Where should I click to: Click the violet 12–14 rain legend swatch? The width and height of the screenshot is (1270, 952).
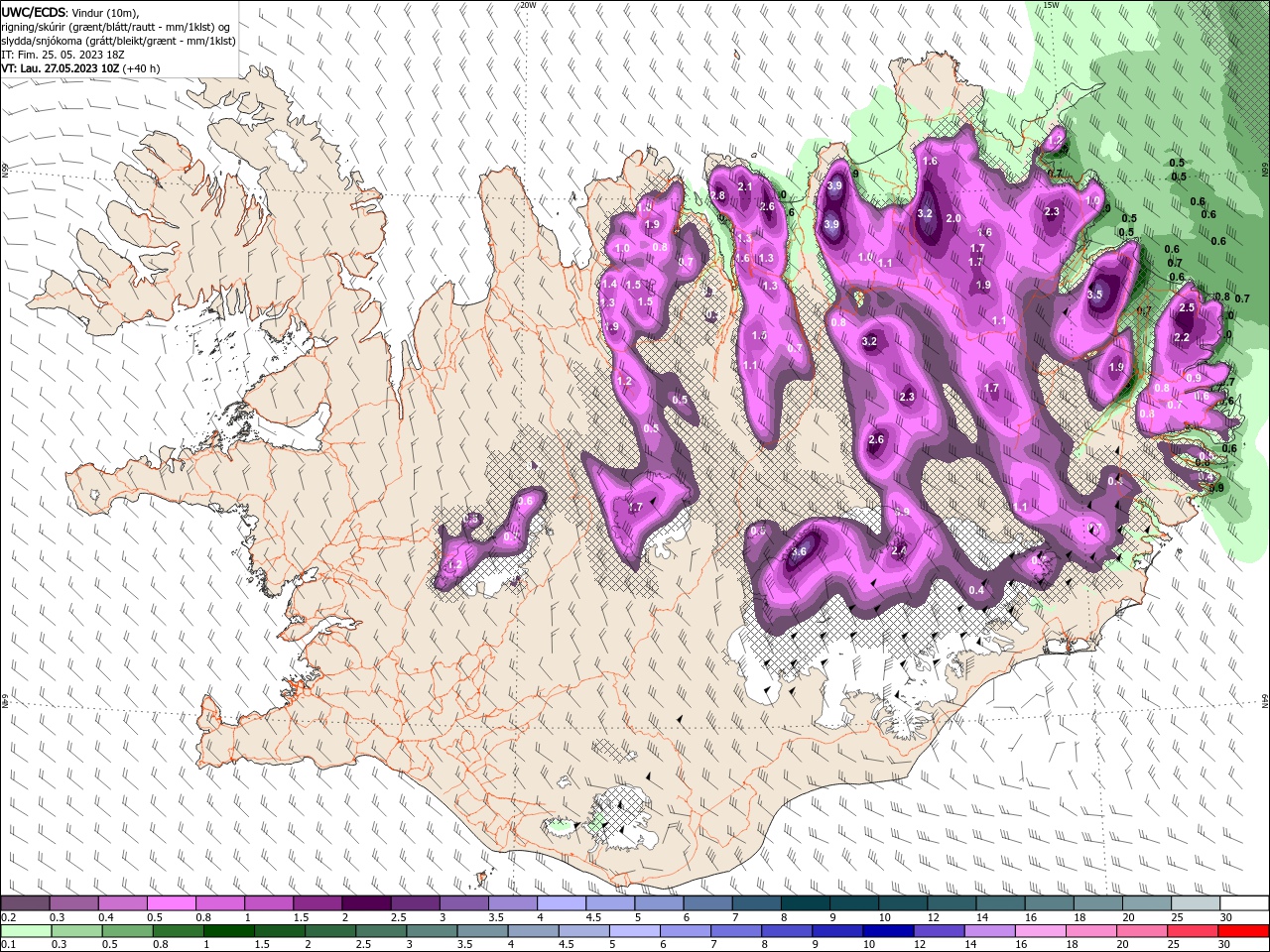click(940, 931)
